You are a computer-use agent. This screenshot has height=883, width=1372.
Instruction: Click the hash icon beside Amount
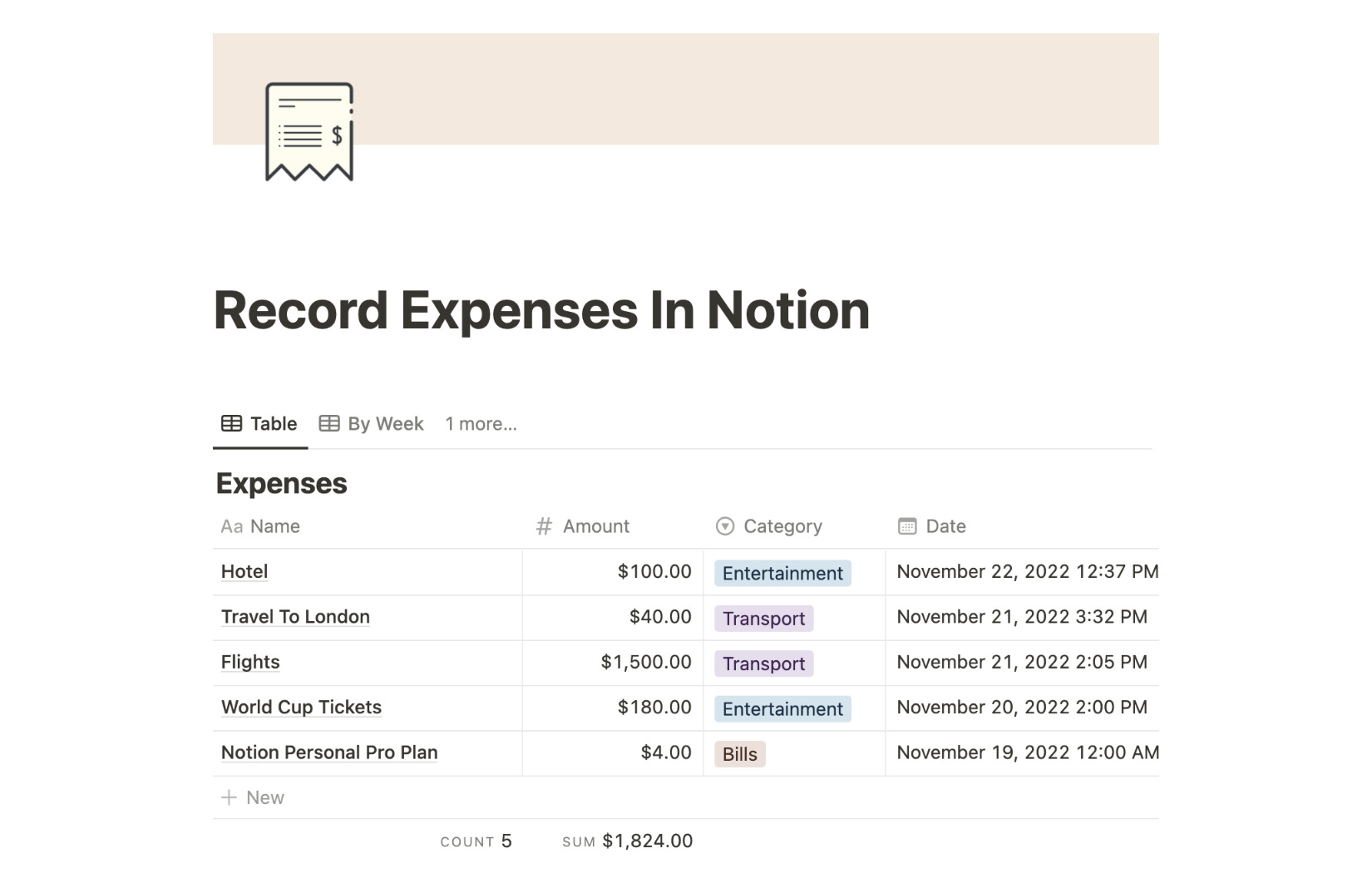(x=544, y=526)
